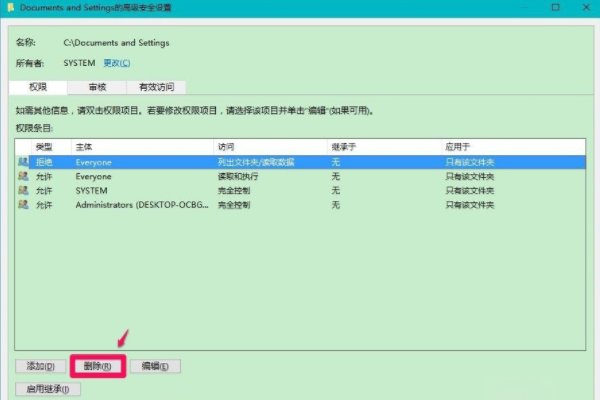Select the 允许 Everyone 读取和执行 entry
600x400 pixels.
(300, 176)
